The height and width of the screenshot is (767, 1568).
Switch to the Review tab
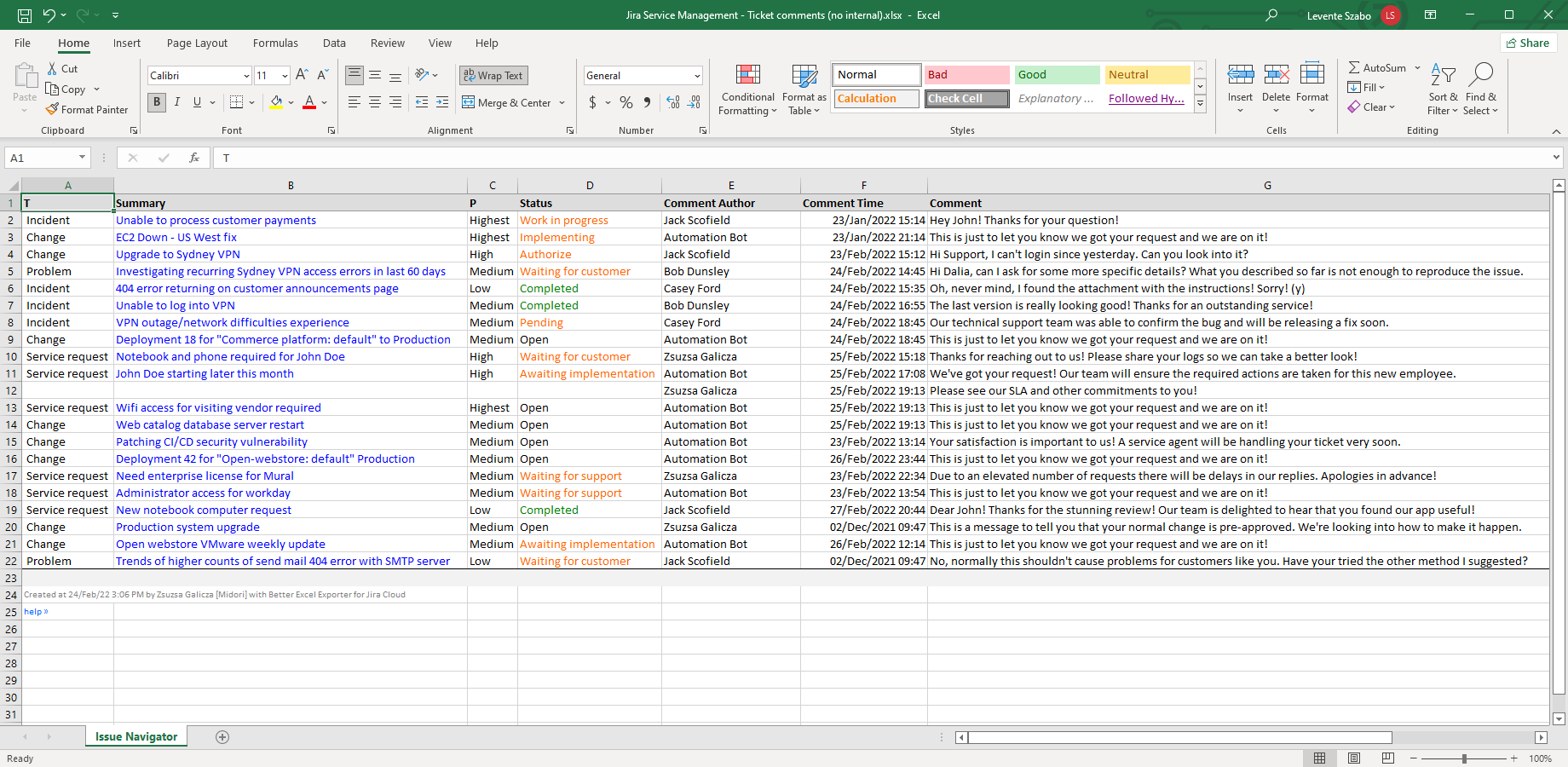click(388, 43)
